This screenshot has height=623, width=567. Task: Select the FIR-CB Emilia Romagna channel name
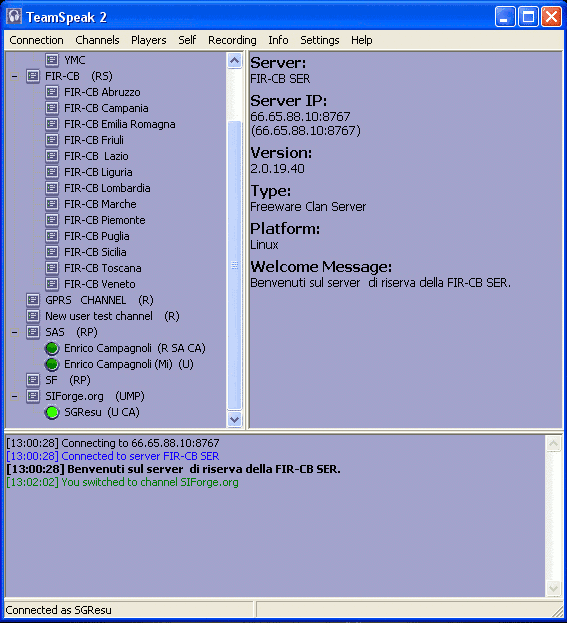pos(120,124)
